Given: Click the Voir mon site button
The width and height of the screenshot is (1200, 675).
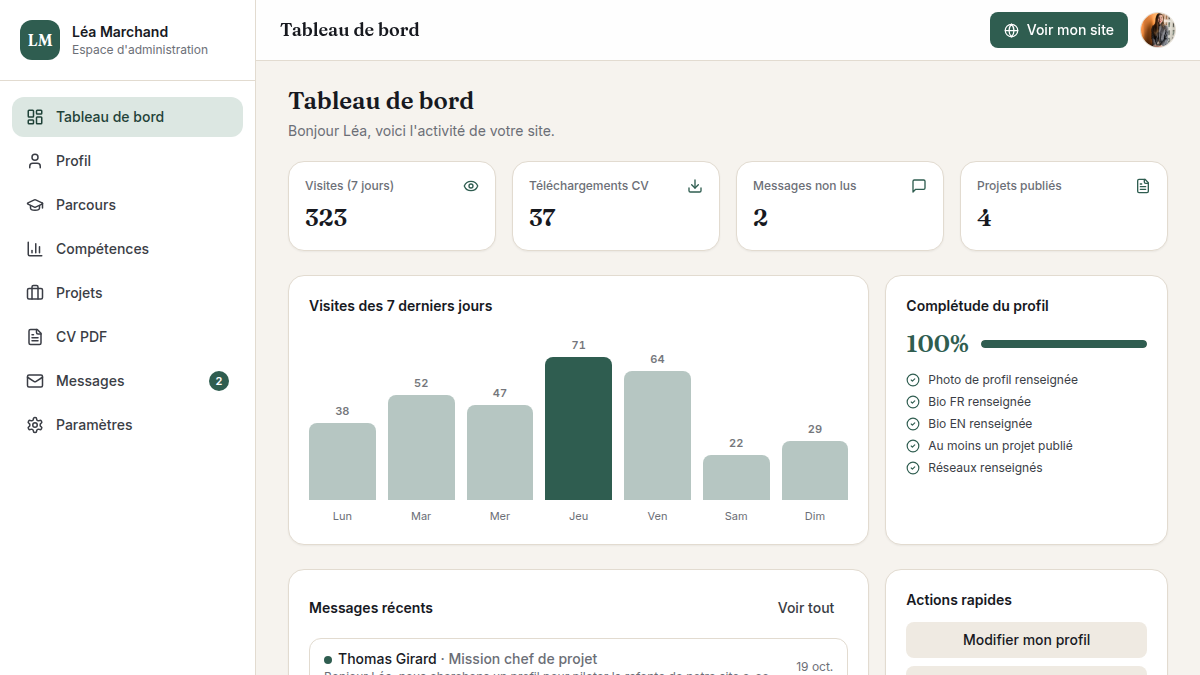Looking at the screenshot, I should pos(1059,30).
